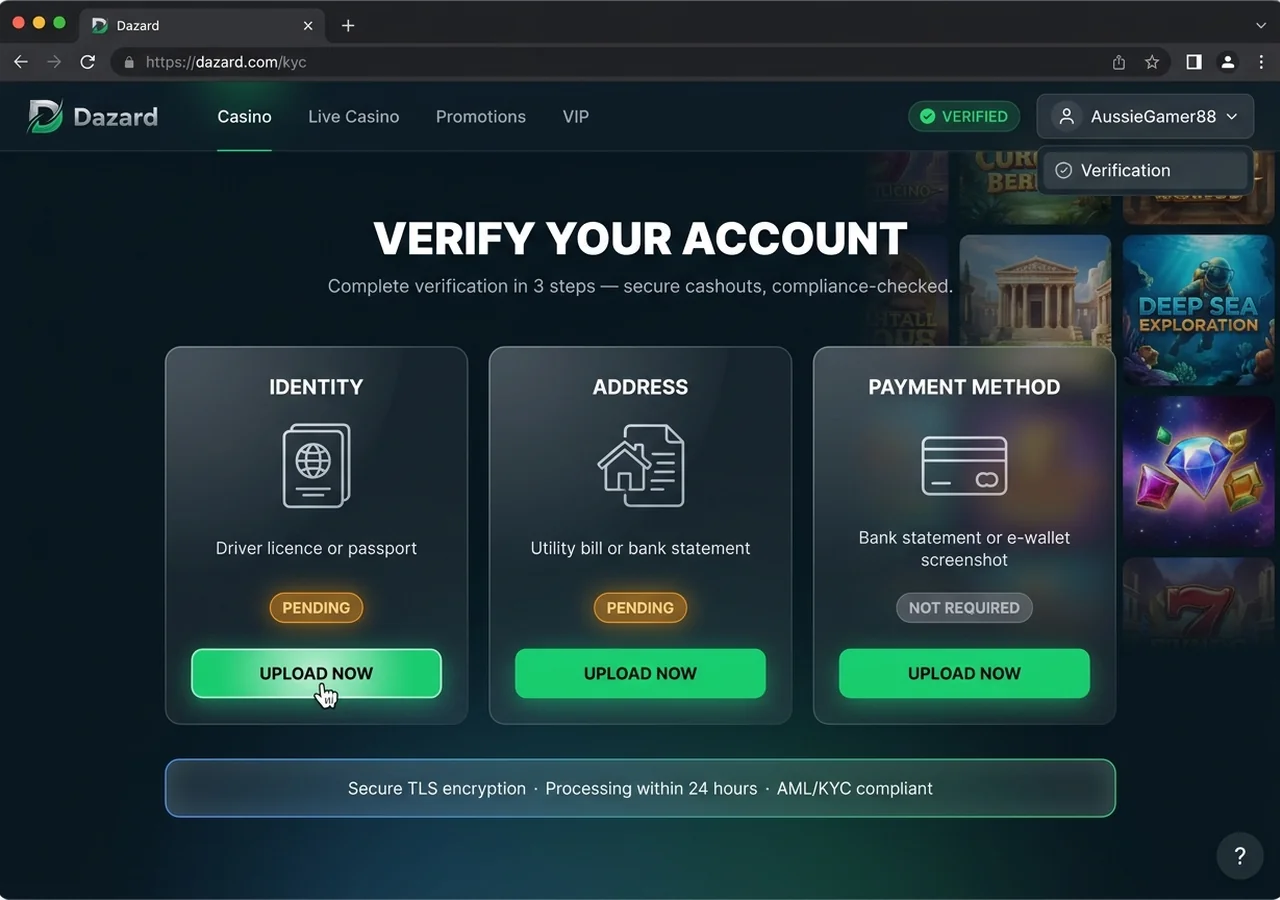Click the Dazard logo icon
Viewport: 1280px width, 900px height.
pyautogui.click(x=45, y=117)
